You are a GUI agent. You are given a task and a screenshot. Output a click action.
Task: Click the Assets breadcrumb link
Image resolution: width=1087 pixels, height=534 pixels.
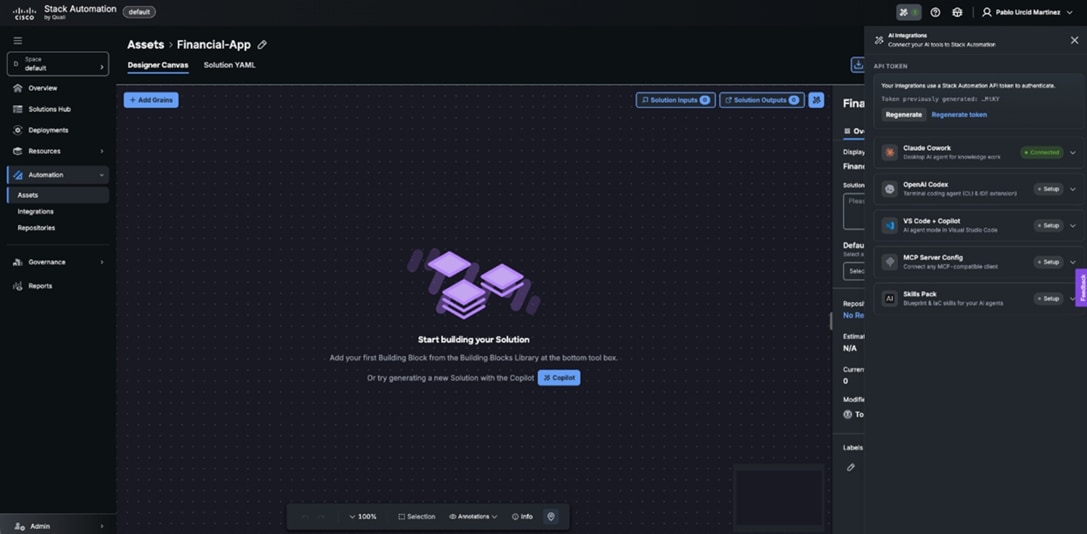146,44
